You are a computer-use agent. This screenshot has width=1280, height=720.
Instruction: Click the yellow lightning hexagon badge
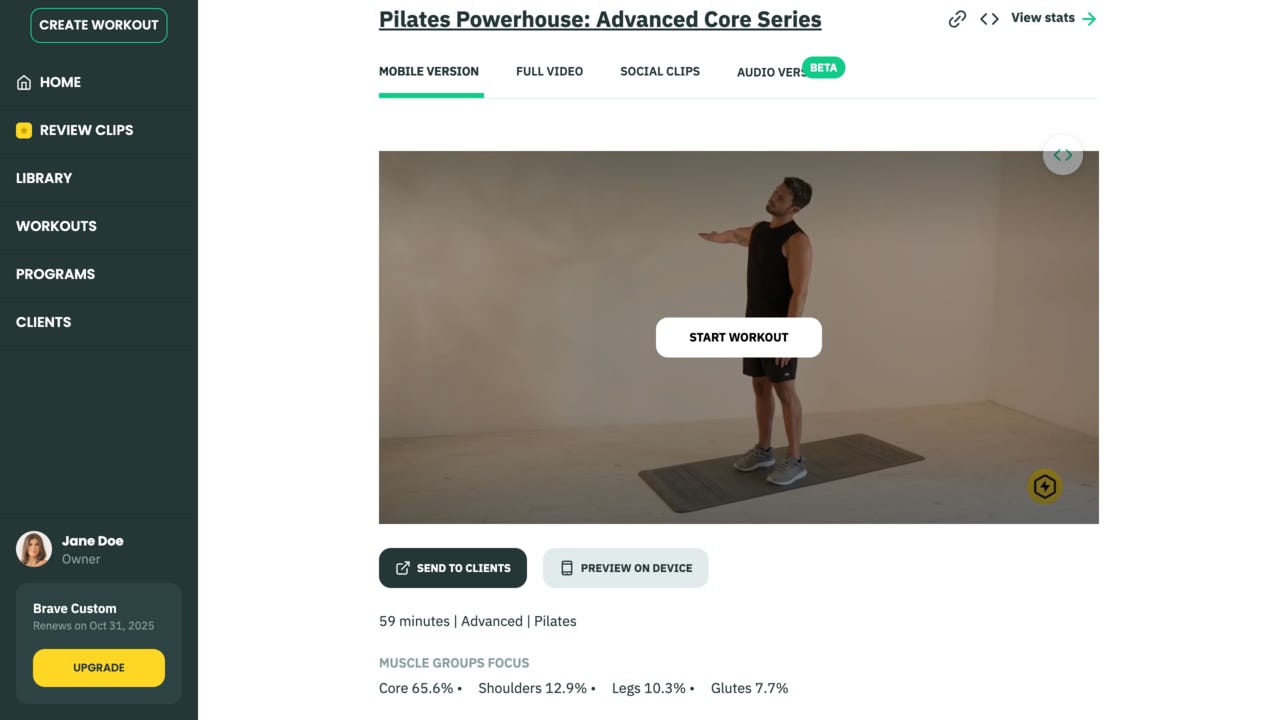[x=1044, y=487]
